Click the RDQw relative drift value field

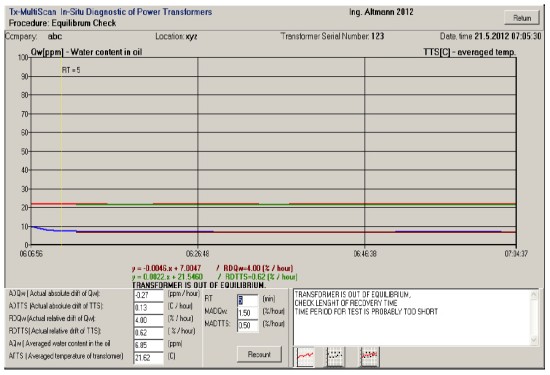148,320
